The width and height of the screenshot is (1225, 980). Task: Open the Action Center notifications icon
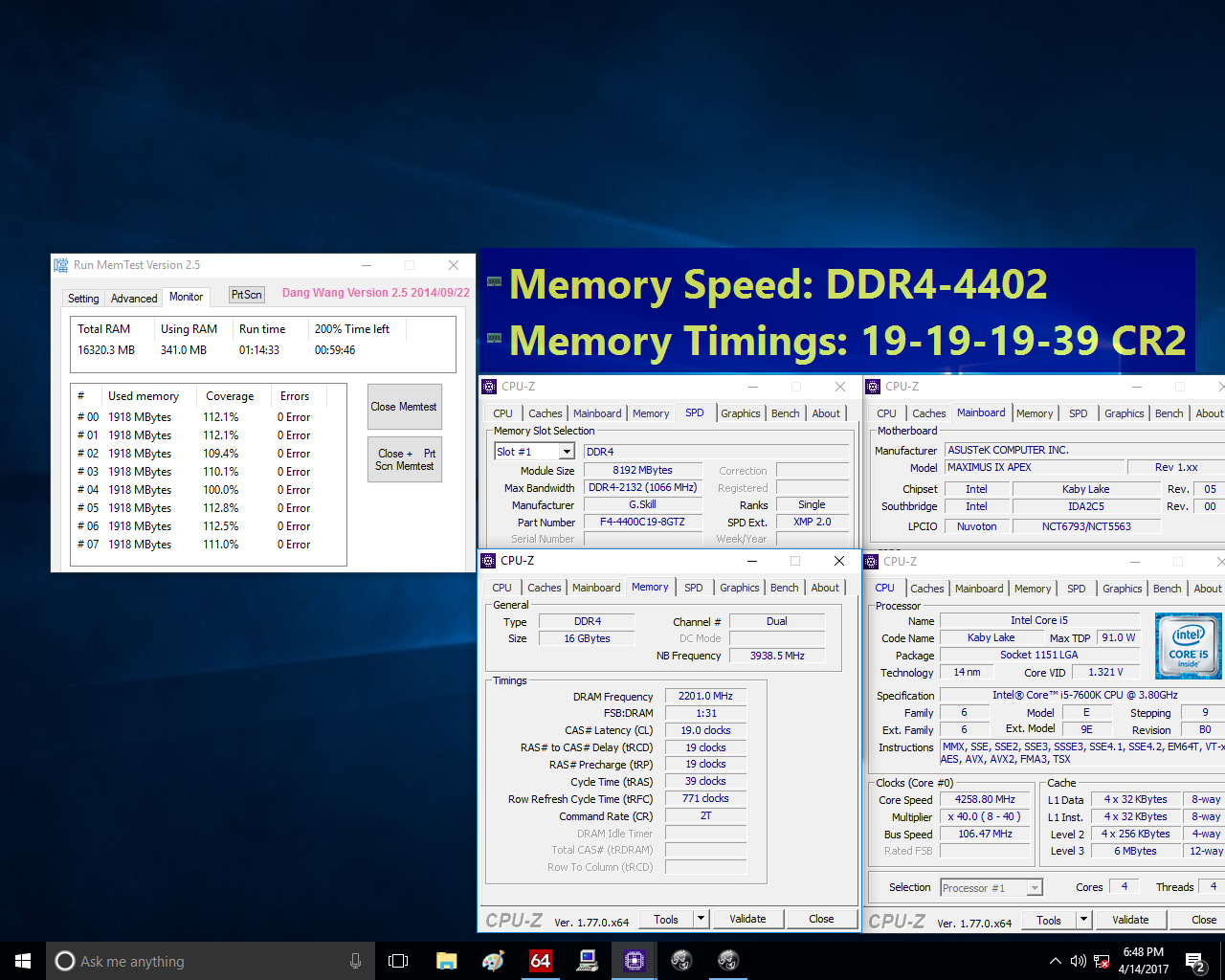[x=1195, y=961]
